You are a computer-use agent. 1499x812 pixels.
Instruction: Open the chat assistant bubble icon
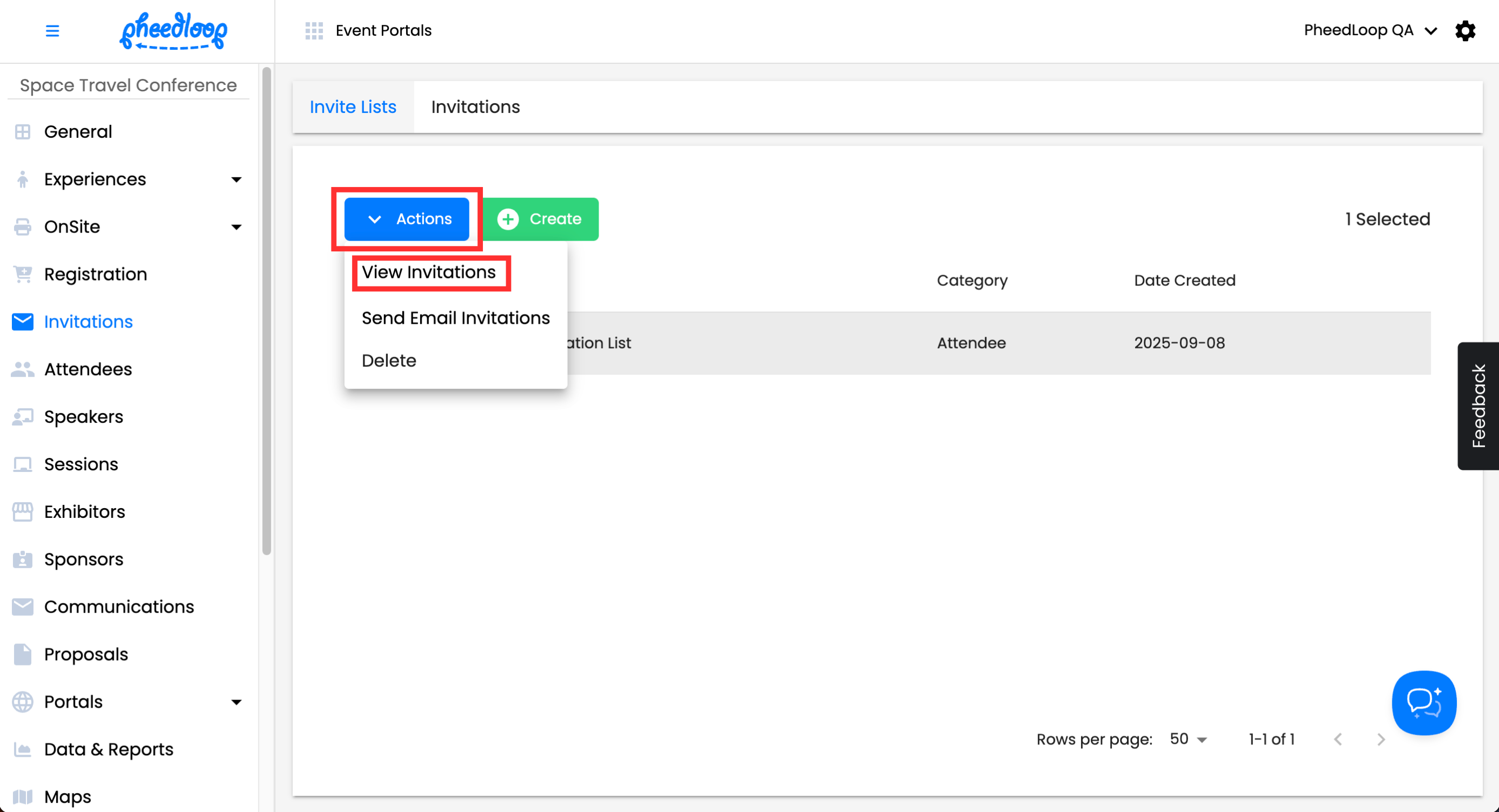(1423, 702)
